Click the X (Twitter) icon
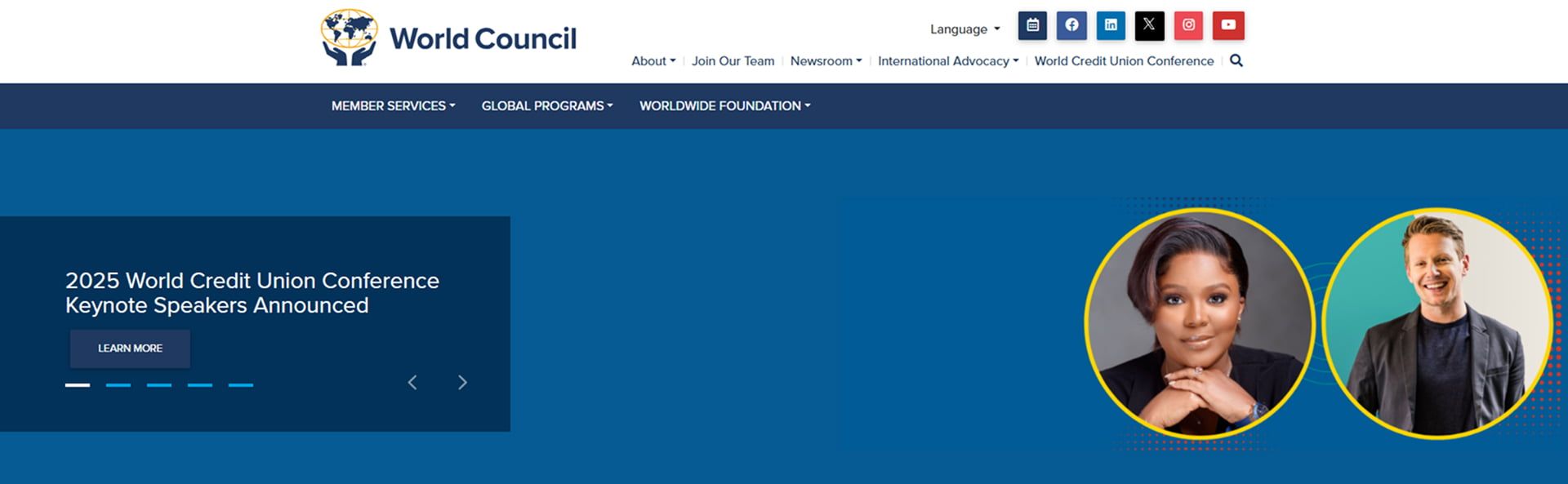 [1149, 25]
